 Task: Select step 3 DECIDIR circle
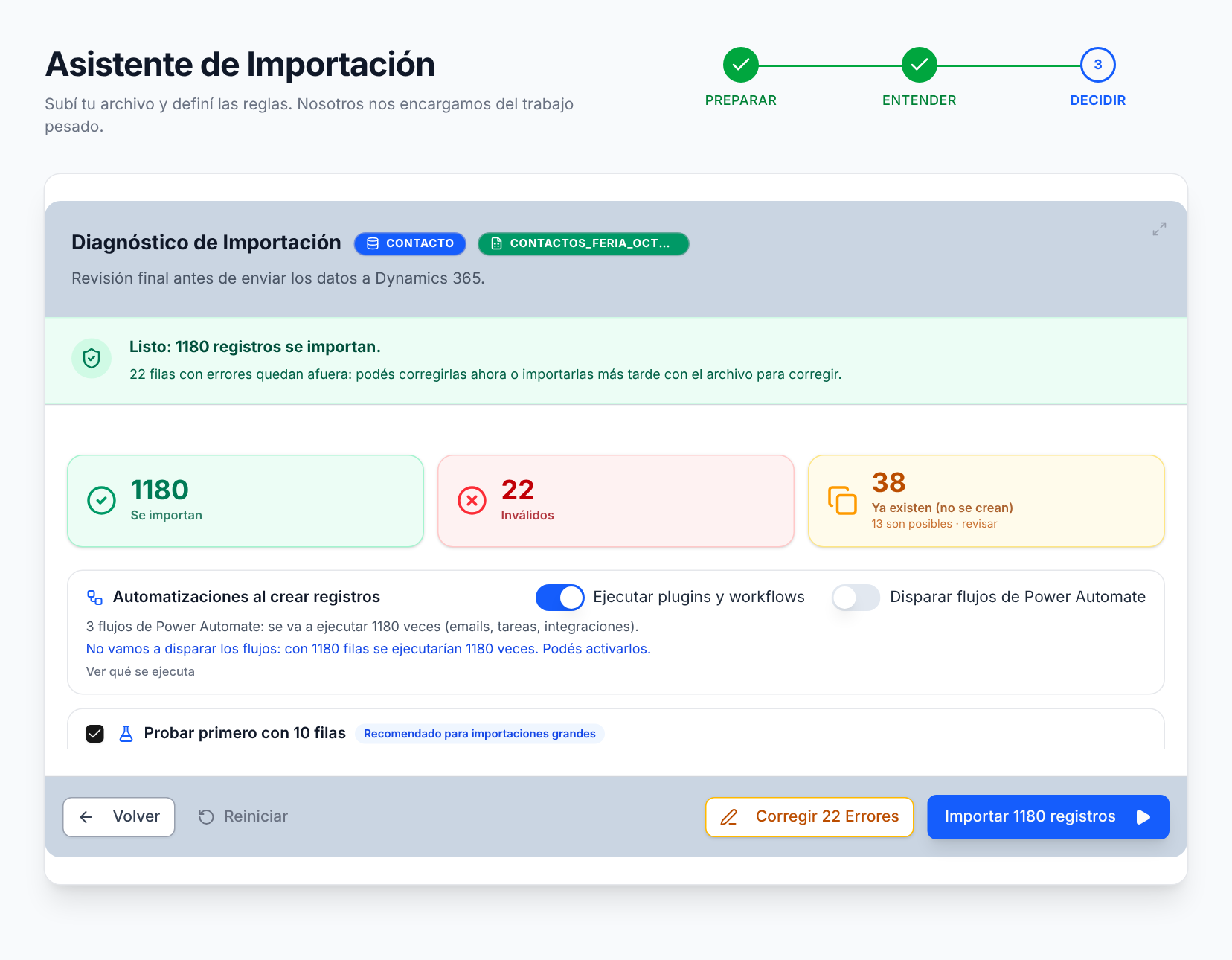tap(1098, 65)
